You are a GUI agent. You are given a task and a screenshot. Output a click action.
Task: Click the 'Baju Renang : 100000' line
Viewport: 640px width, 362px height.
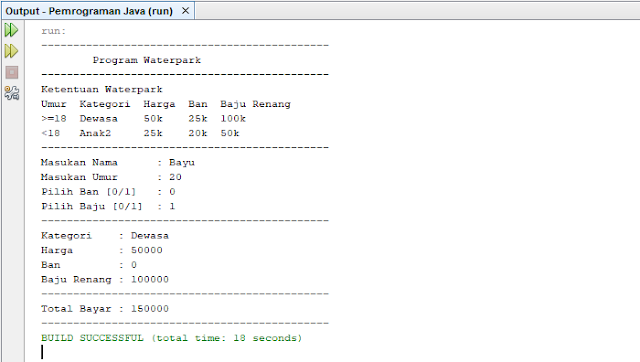pos(105,280)
